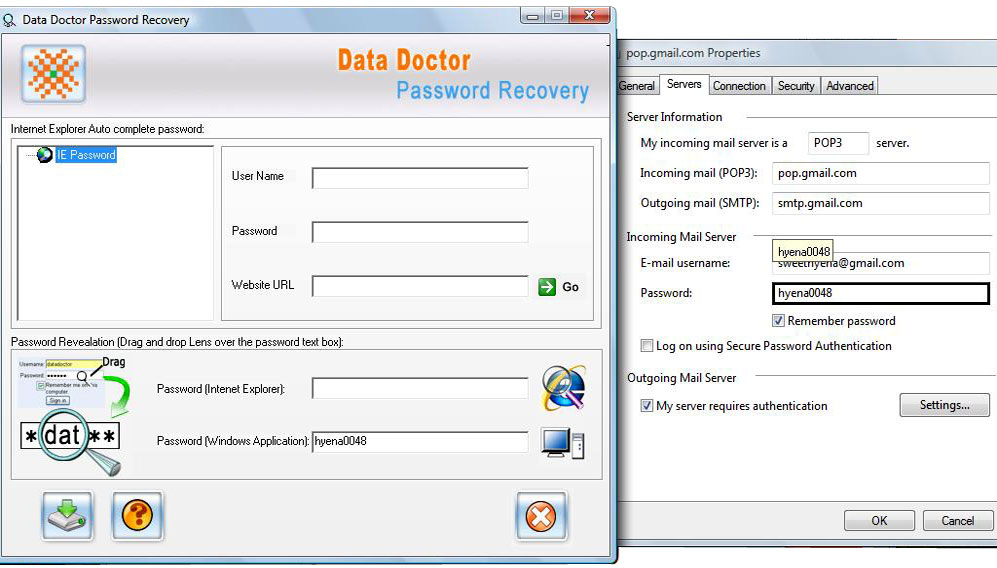Viewport: 997px width, 568px height.
Task: Click the Incoming mail pop.gmail.com field
Action: (x=881, y=173)
